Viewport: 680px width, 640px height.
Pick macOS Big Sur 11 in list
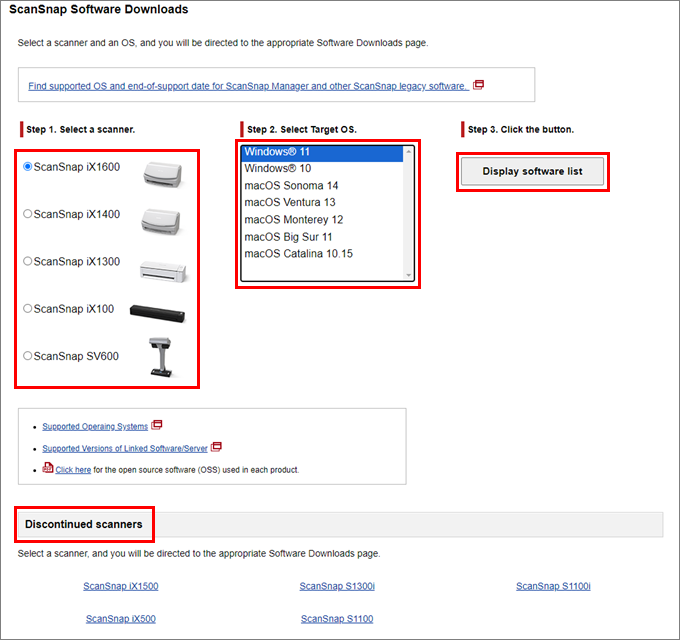point(322,237)
